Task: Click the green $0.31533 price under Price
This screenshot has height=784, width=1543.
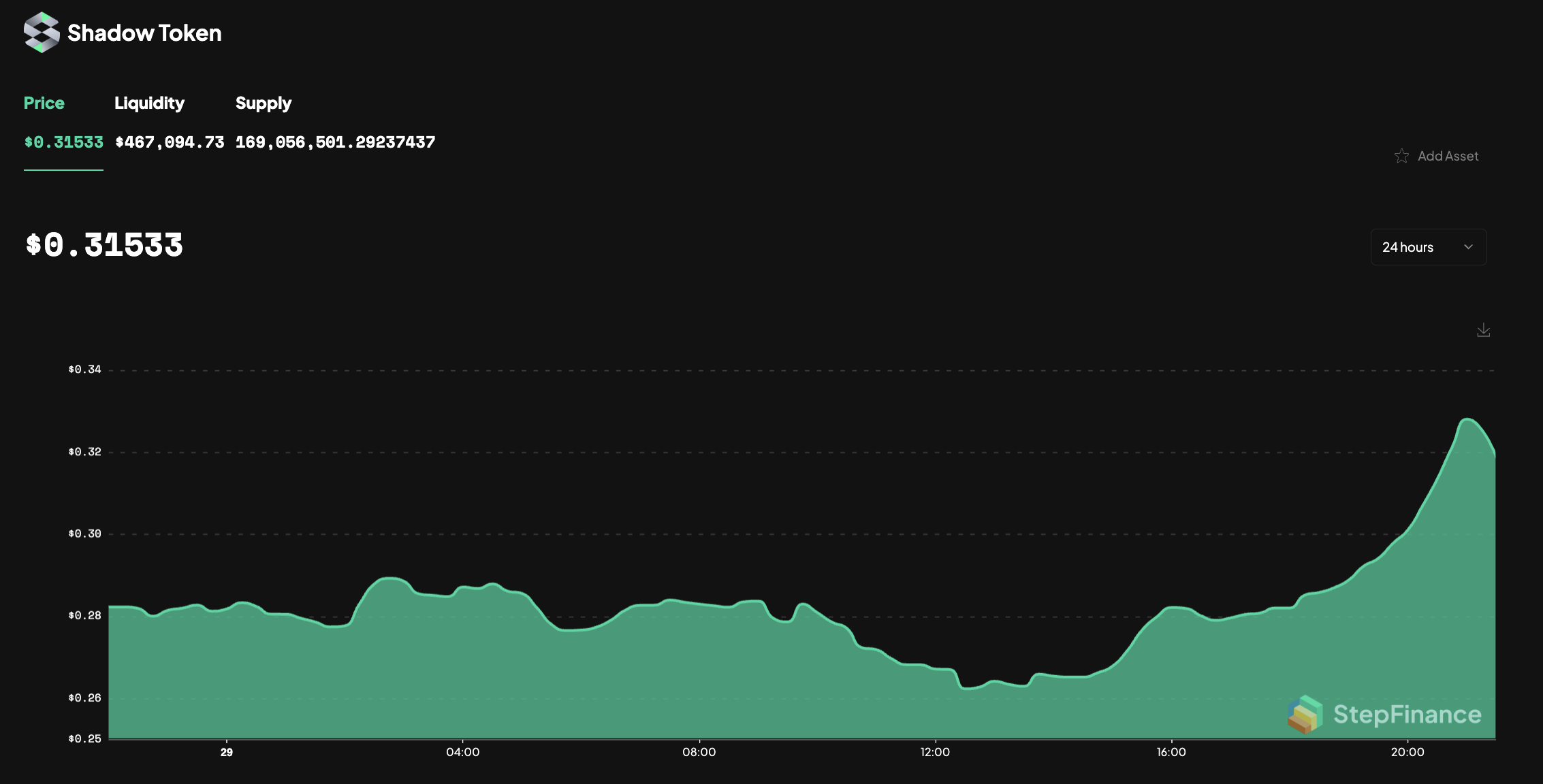Action: click(64, 142)
